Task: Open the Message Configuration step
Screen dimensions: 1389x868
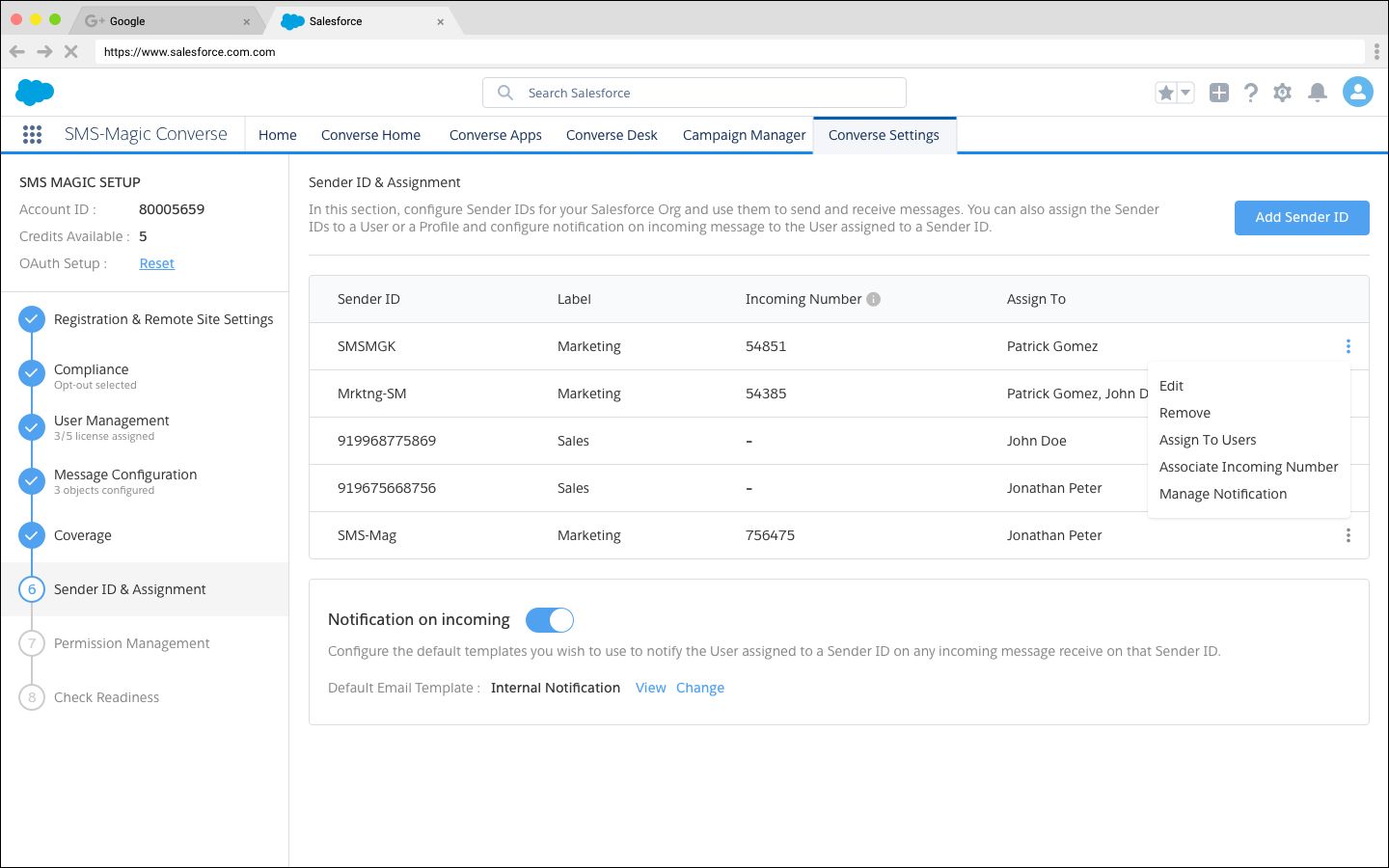Action: 125,475
